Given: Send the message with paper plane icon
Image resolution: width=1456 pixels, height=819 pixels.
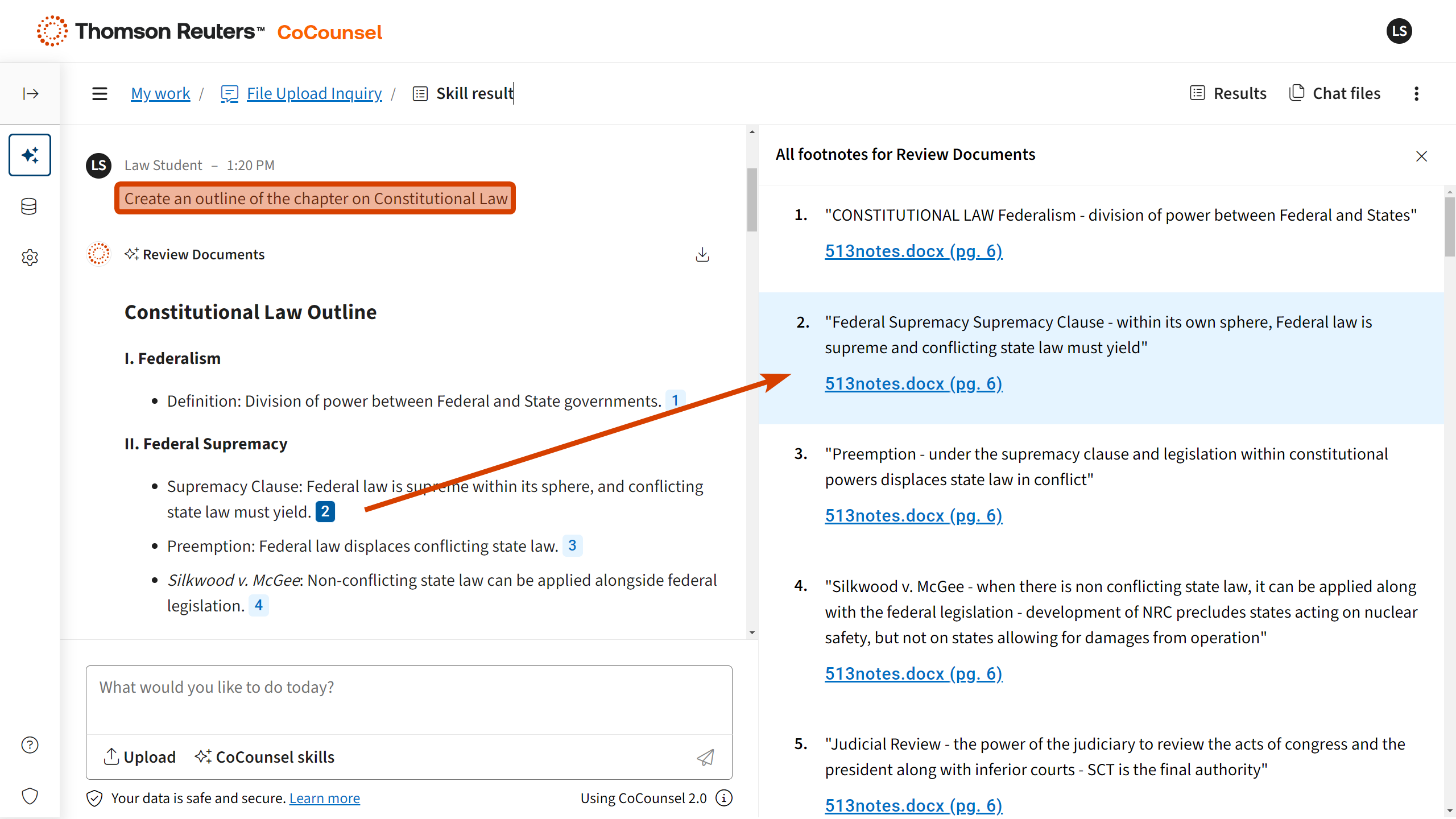Looking at the screenshot, I should (x=705, y=757).
